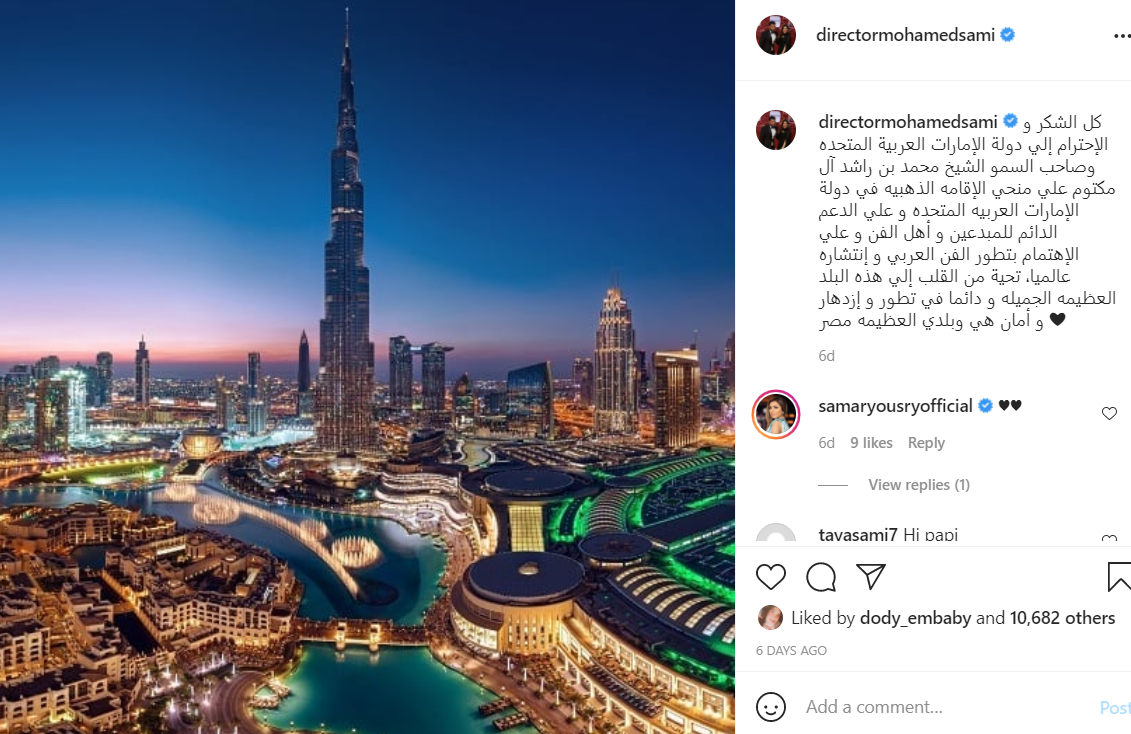Like the post with the heart icon
Screen dimensions: 1131x734
pos(770,577)
